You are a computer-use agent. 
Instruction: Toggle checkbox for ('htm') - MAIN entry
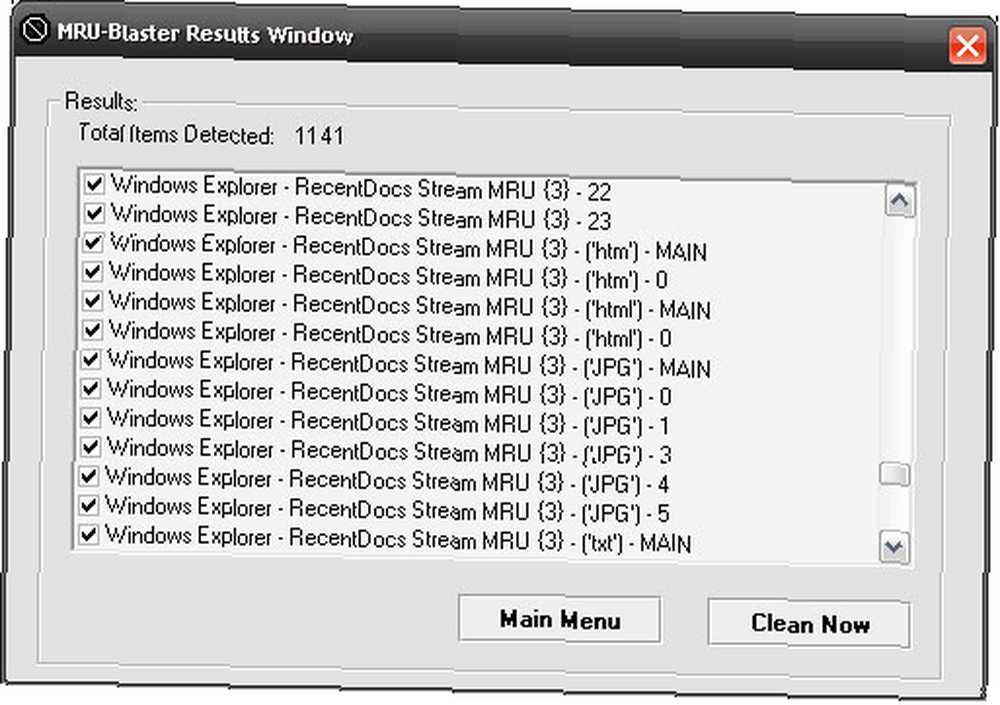point(93,242)
